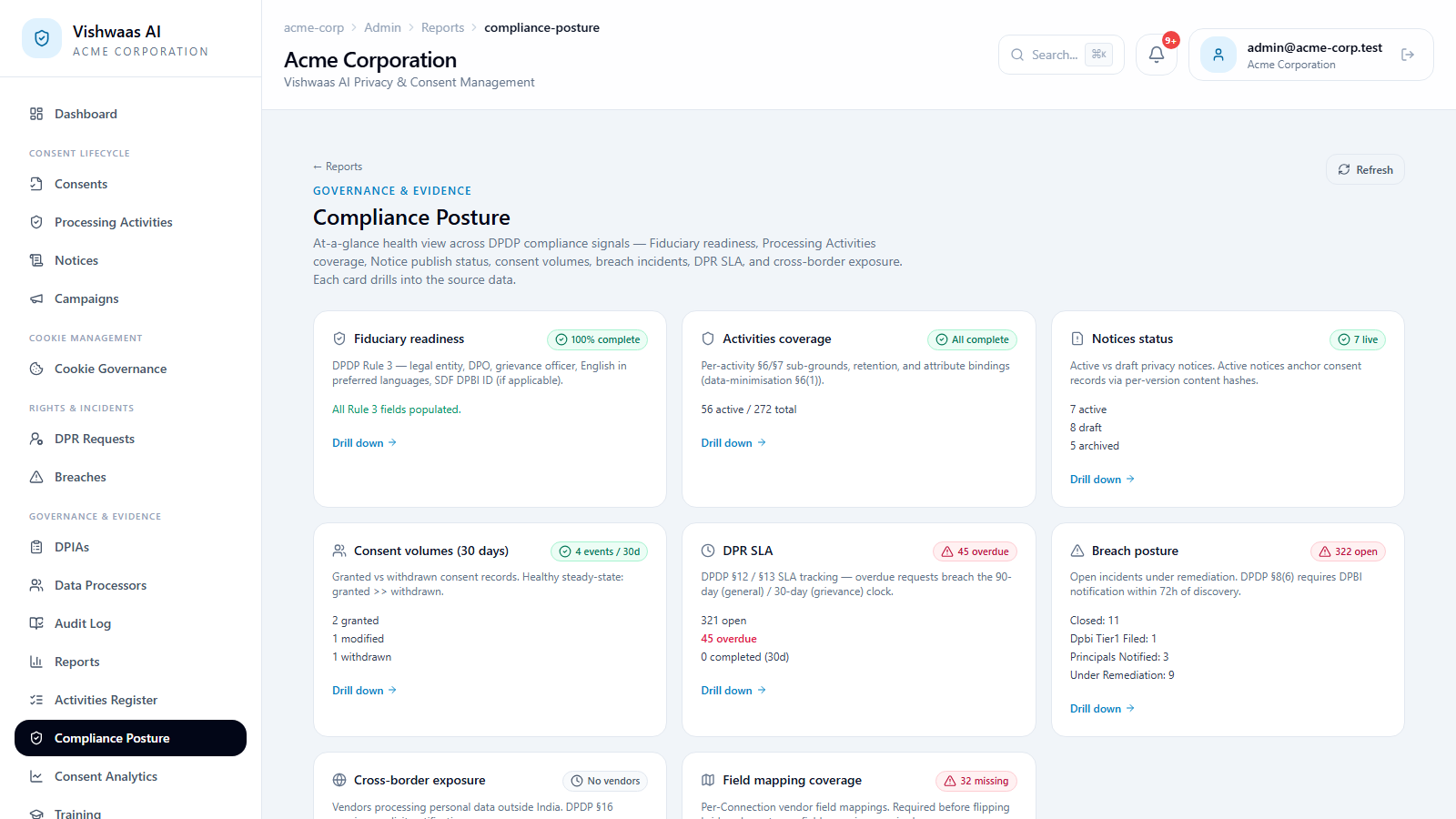Drill down into Activities coverage
The image size is (1456, 819).
pyautogui.click(x=733, y=443)
